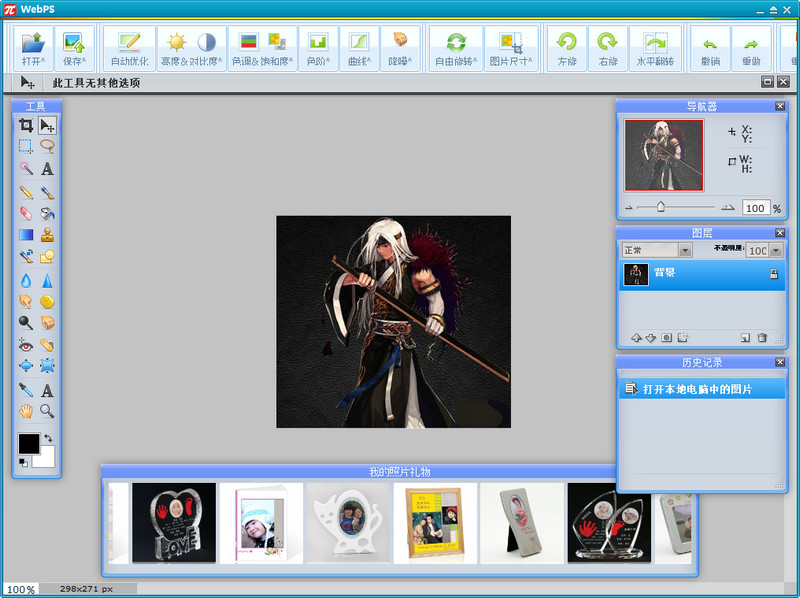Select the Paint Bucket fill tool
Image resolution: width=800 pixels, height=598 pixels.
47,213
